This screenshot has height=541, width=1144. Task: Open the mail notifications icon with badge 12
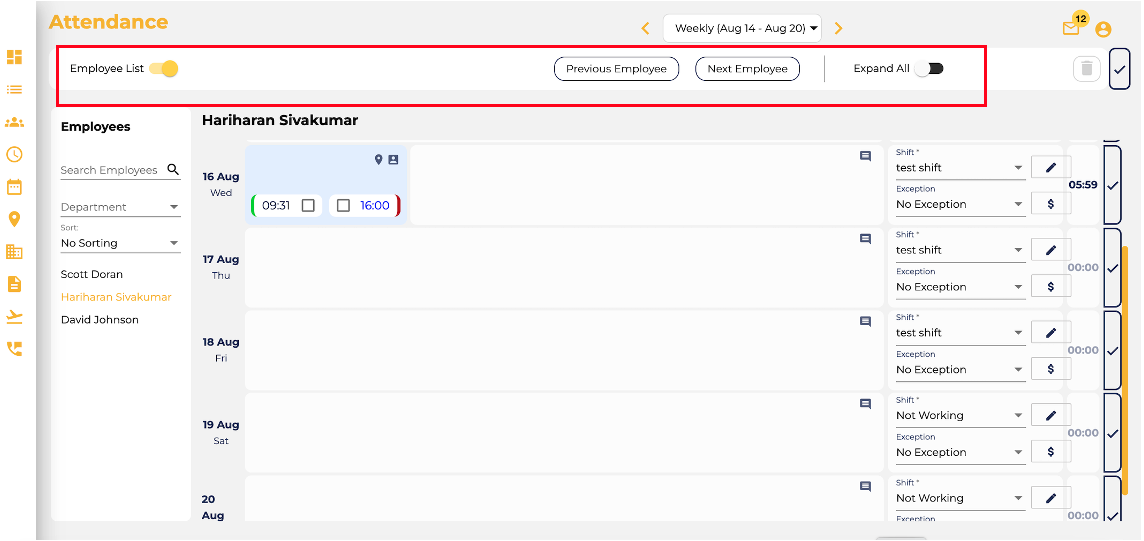coord(1071,29)
